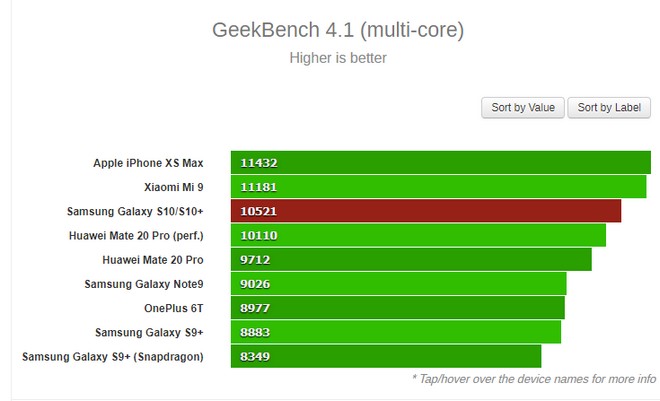Select the OnePlus 6T label

[173, 308]
